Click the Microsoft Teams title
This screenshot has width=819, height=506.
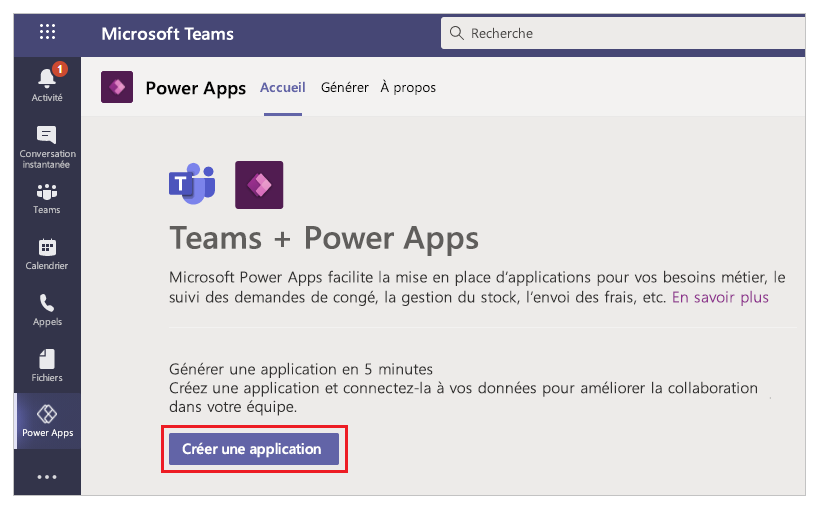click(x=168, y=34)
